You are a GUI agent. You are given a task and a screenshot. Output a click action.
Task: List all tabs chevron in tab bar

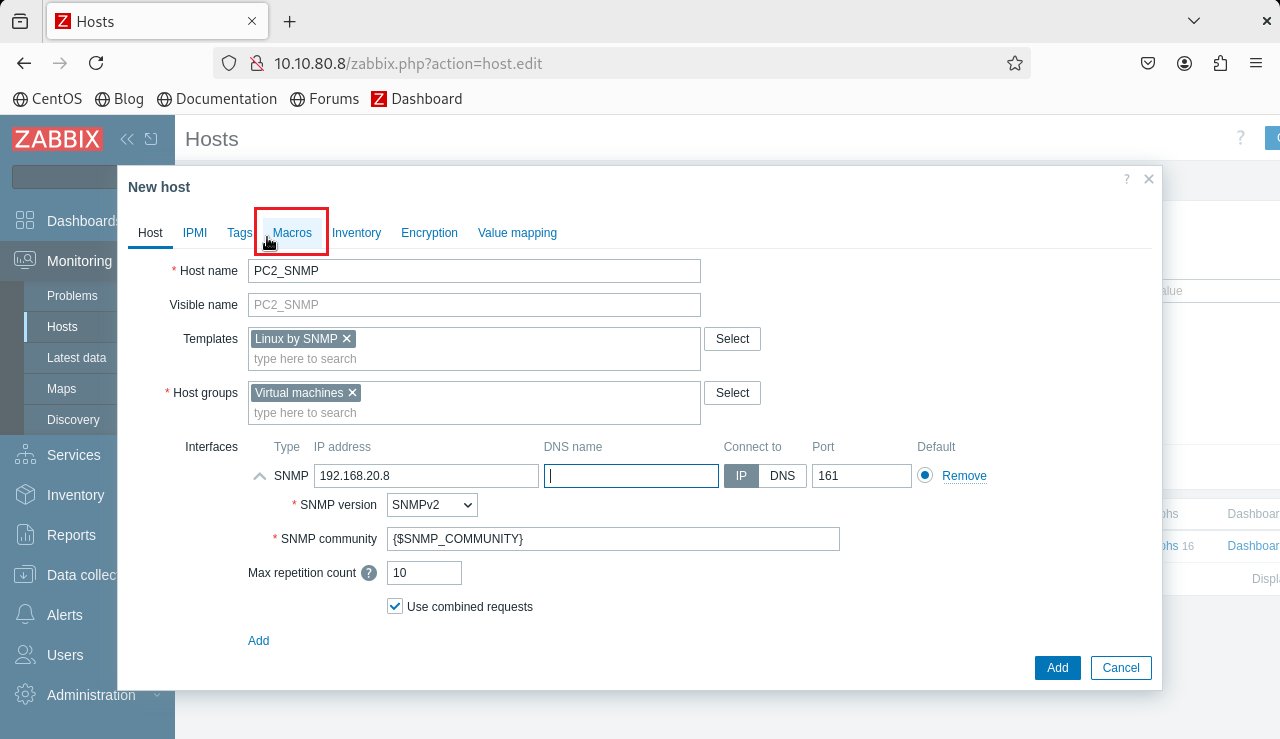tap(1194, 21)
